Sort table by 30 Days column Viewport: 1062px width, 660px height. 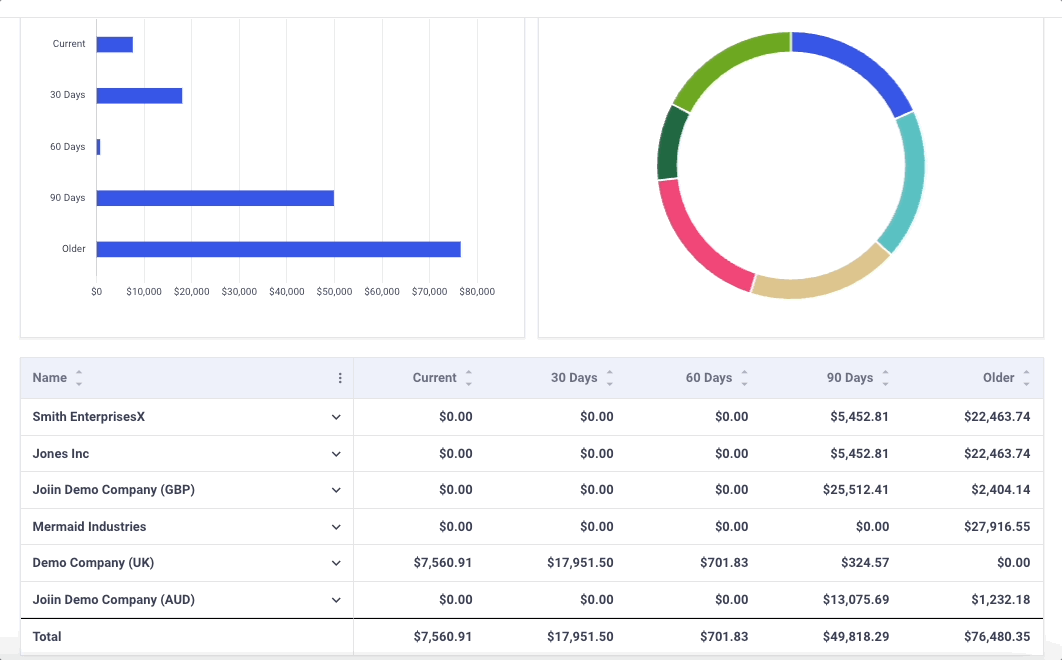pyautogui.click(x=610, y=378)
